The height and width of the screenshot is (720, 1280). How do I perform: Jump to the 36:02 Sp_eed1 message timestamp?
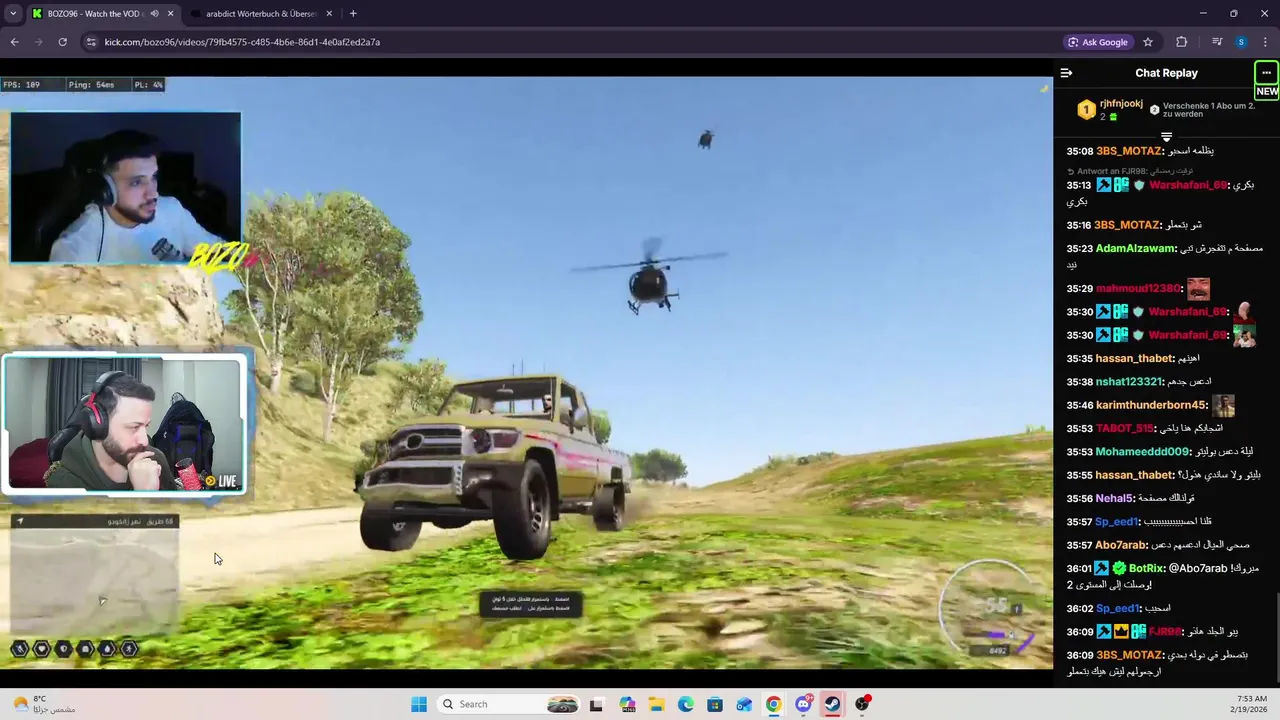(1079, 608)
